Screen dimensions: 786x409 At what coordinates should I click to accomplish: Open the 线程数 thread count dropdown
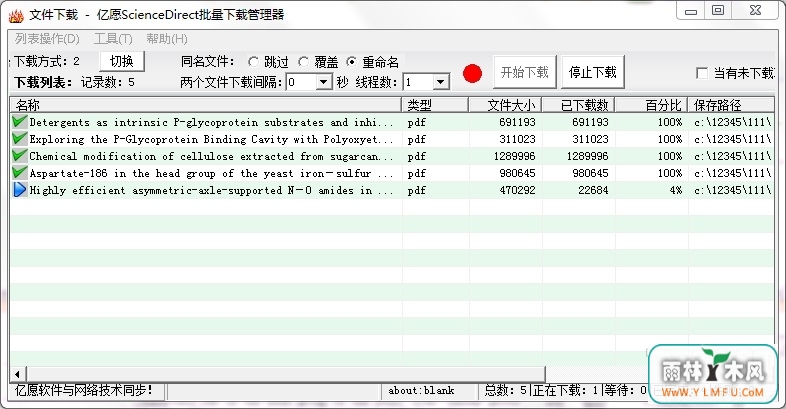click(x=441, y=82)
